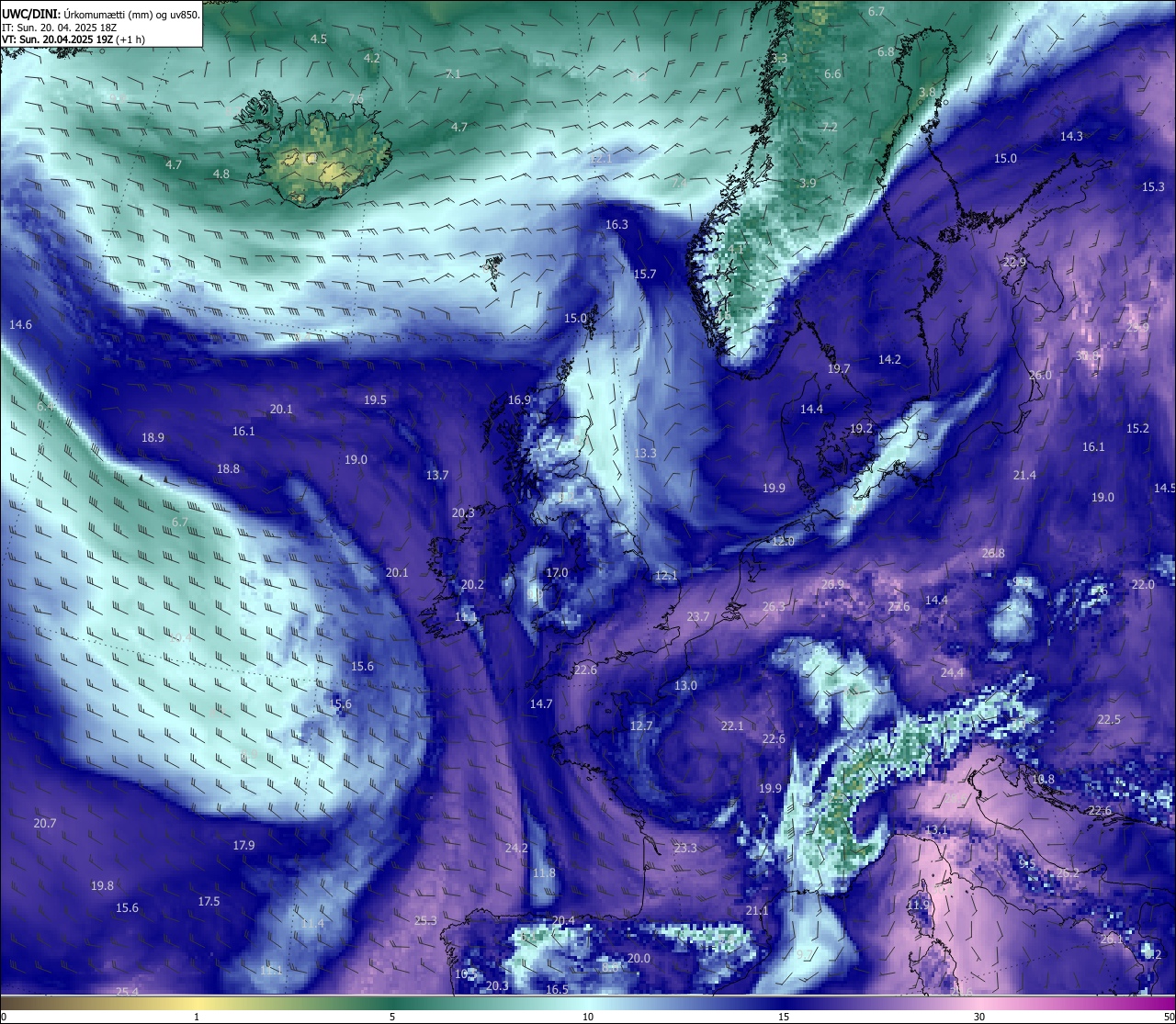
Task: Click the 28.8 value label
Action: tap(993, 553)
